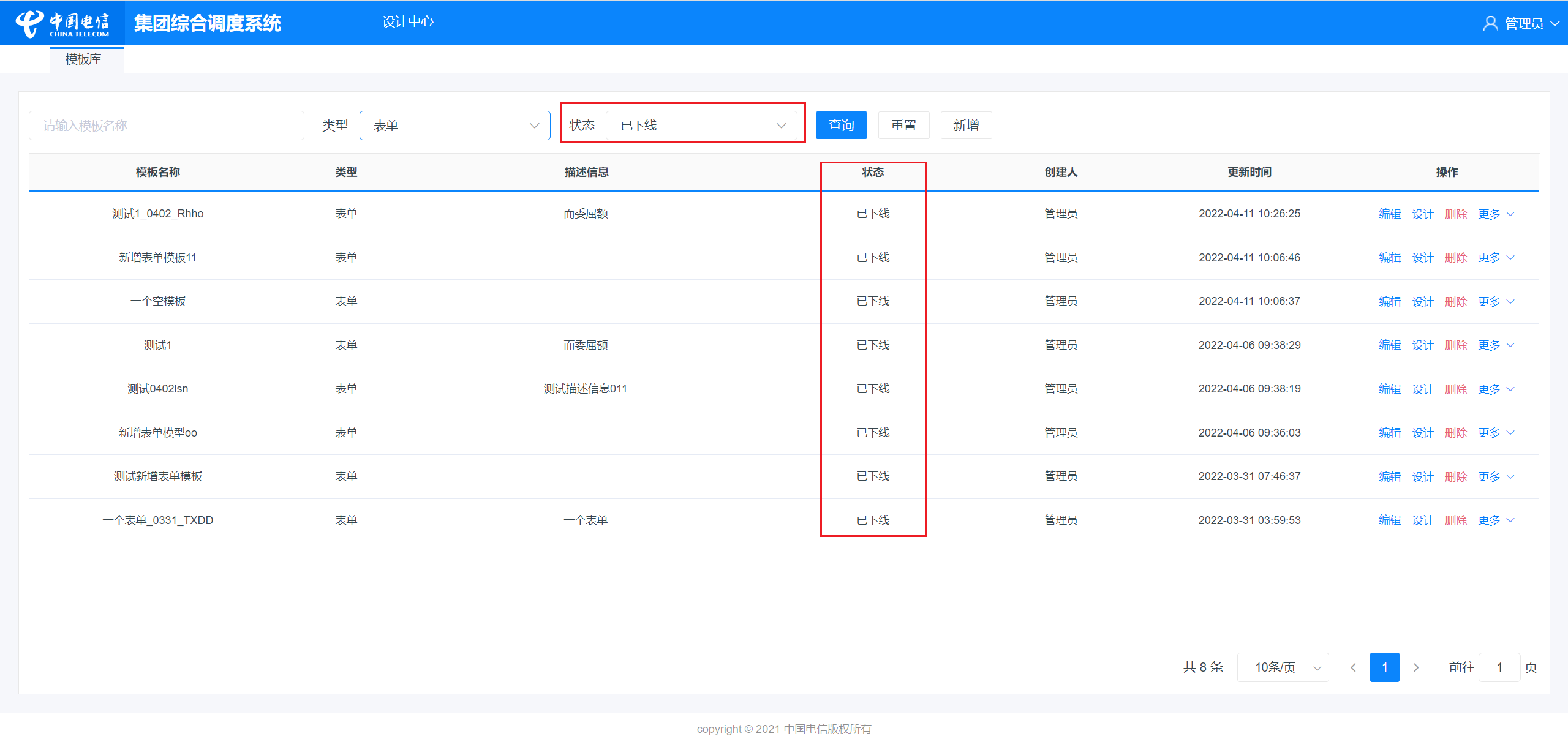Click the administrator user avatar icon
The width and height of the screenshot is (1568, 739).
point(1490,23)
